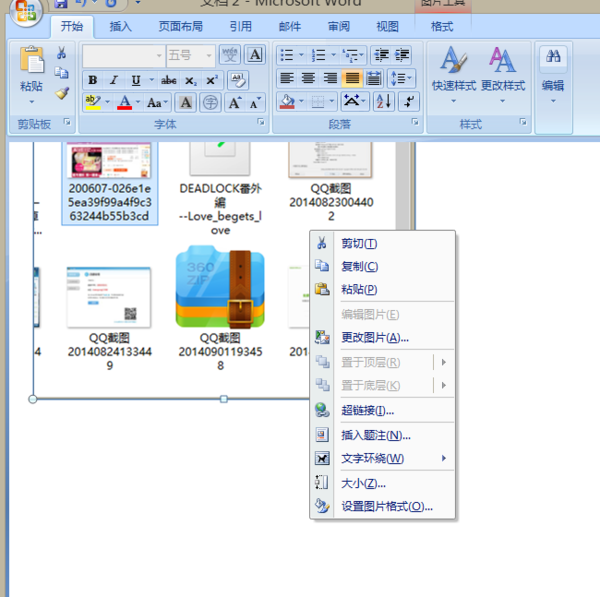Click the 视图 ribbon tab
The height and width of the screenshot is (597, 600).
(387, 26)
